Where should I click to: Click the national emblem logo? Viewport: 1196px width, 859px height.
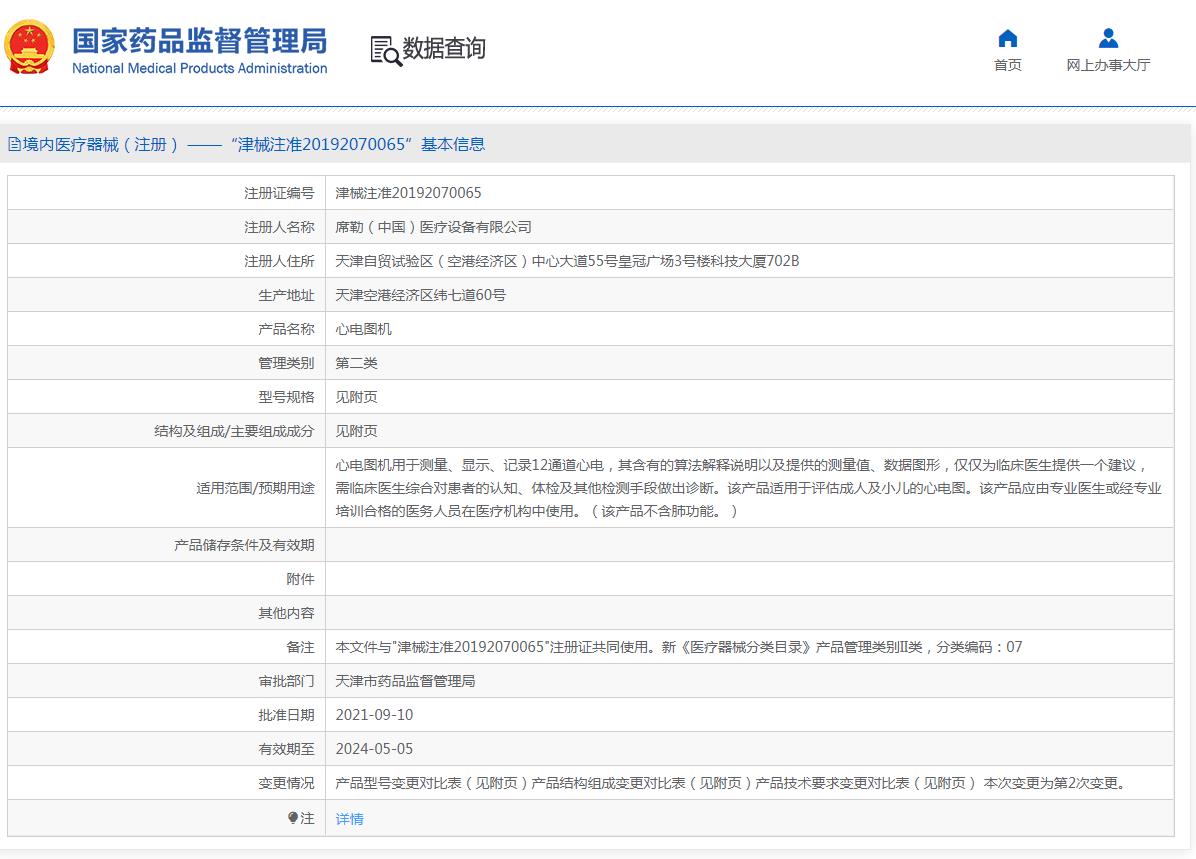[29, 47]
